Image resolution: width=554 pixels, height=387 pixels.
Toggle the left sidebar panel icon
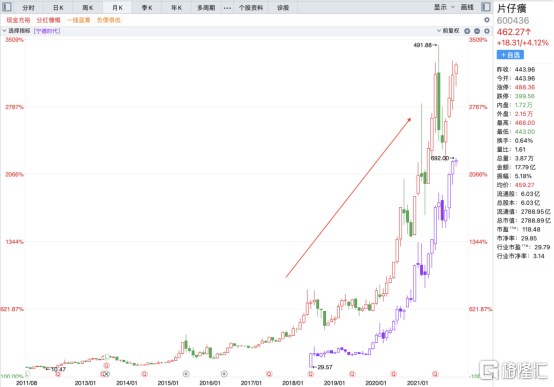(x=7, y=7)
